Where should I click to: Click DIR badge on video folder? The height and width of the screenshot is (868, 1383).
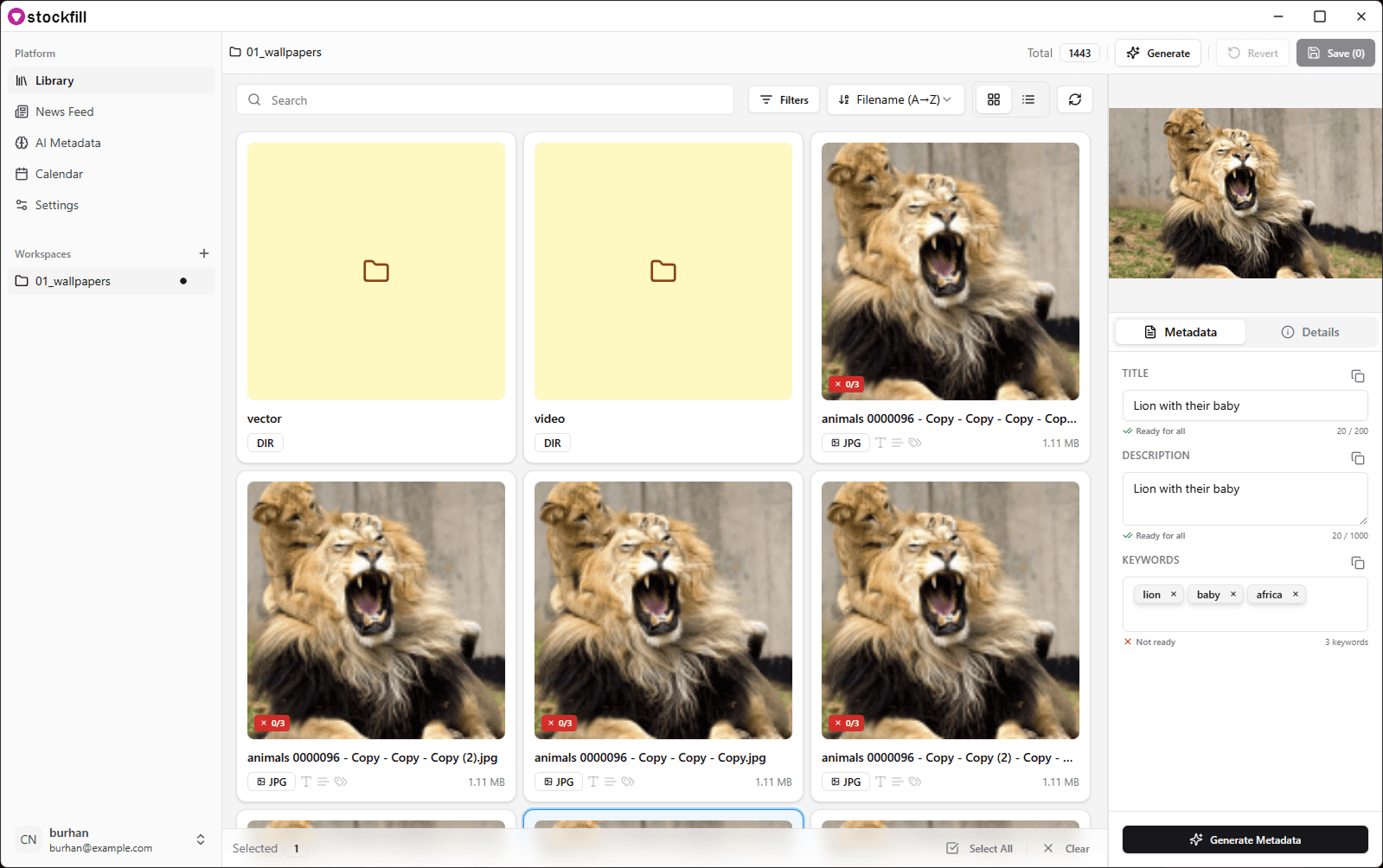(553, 443)
